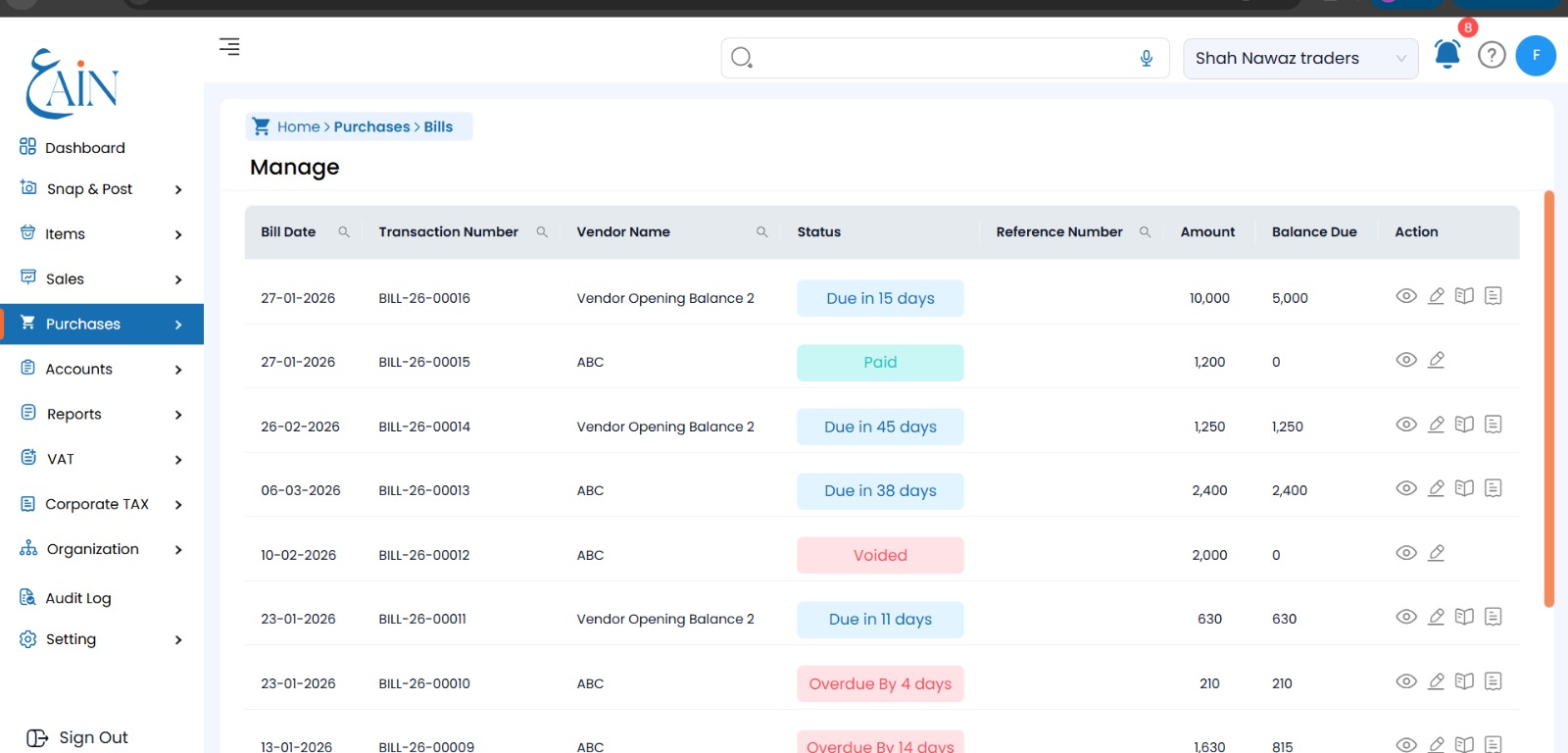Click the Amount column header

(1207, 232)
